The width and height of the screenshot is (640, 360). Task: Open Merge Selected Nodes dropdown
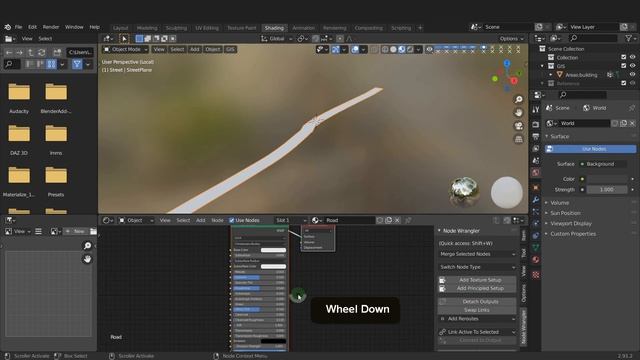(477, 254)
